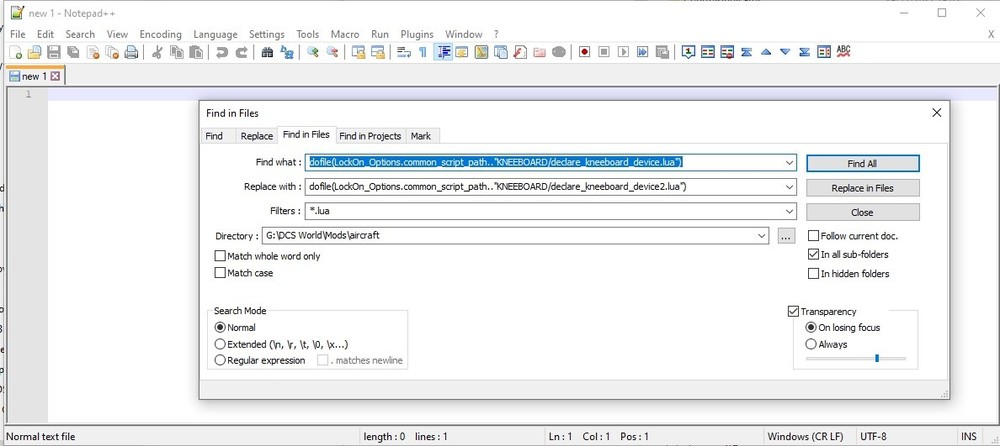The width and height of the screenshot is (1000, 446).
Task: Click the INS indicator in status bar
Action: coord(967,437)
